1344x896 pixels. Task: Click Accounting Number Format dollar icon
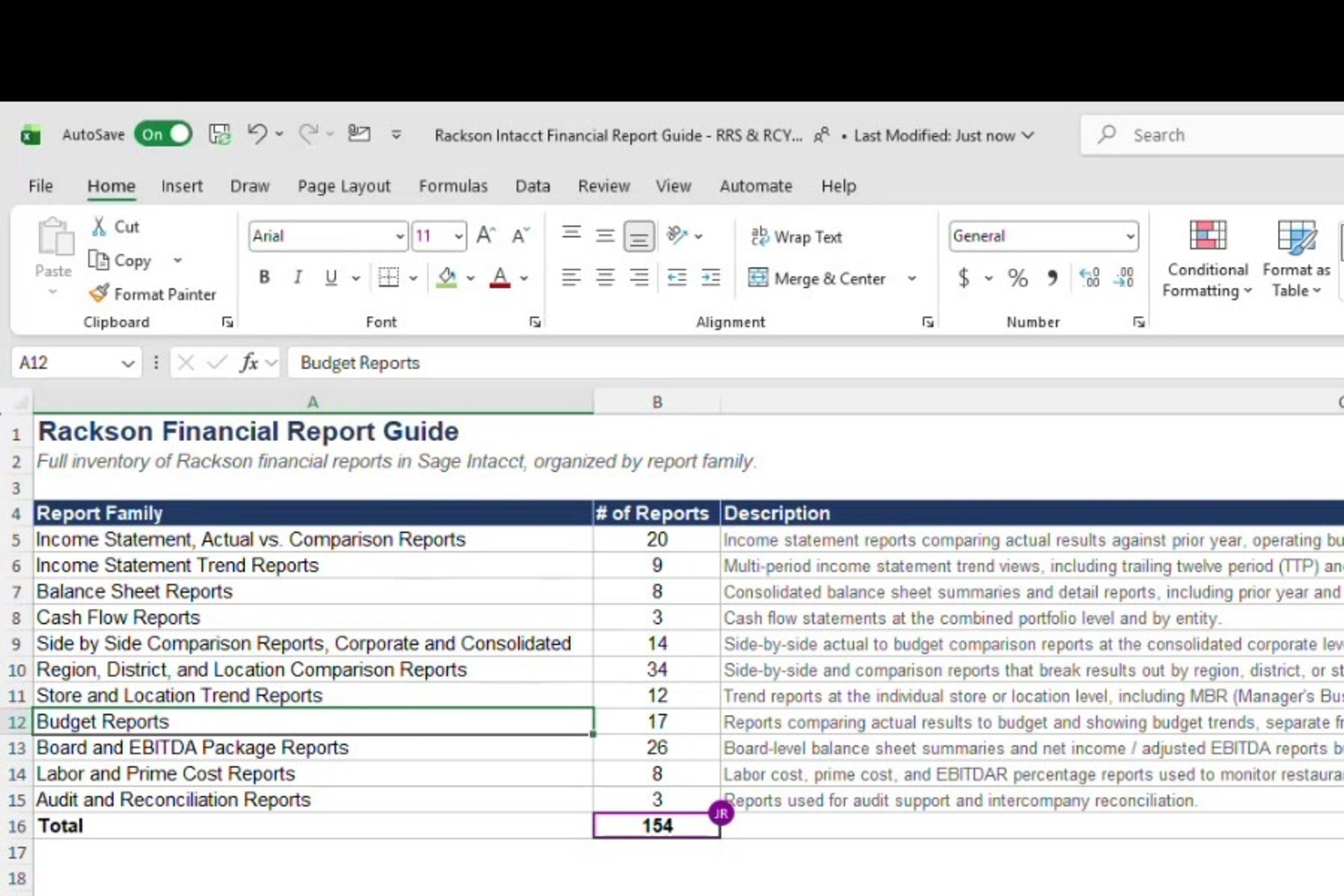[964, 278]
